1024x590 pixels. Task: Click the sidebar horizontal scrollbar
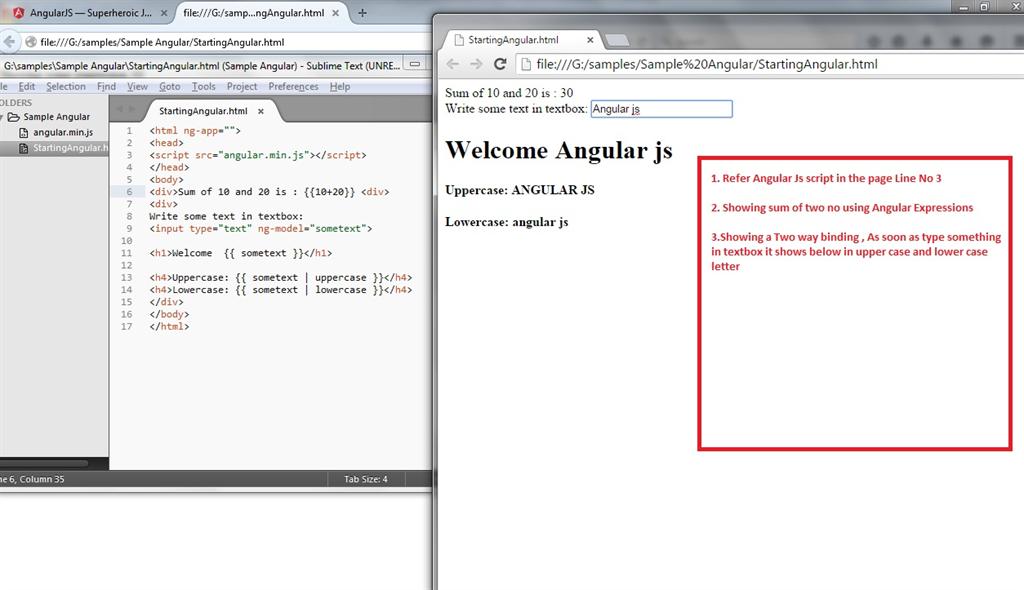coord(44,463)
